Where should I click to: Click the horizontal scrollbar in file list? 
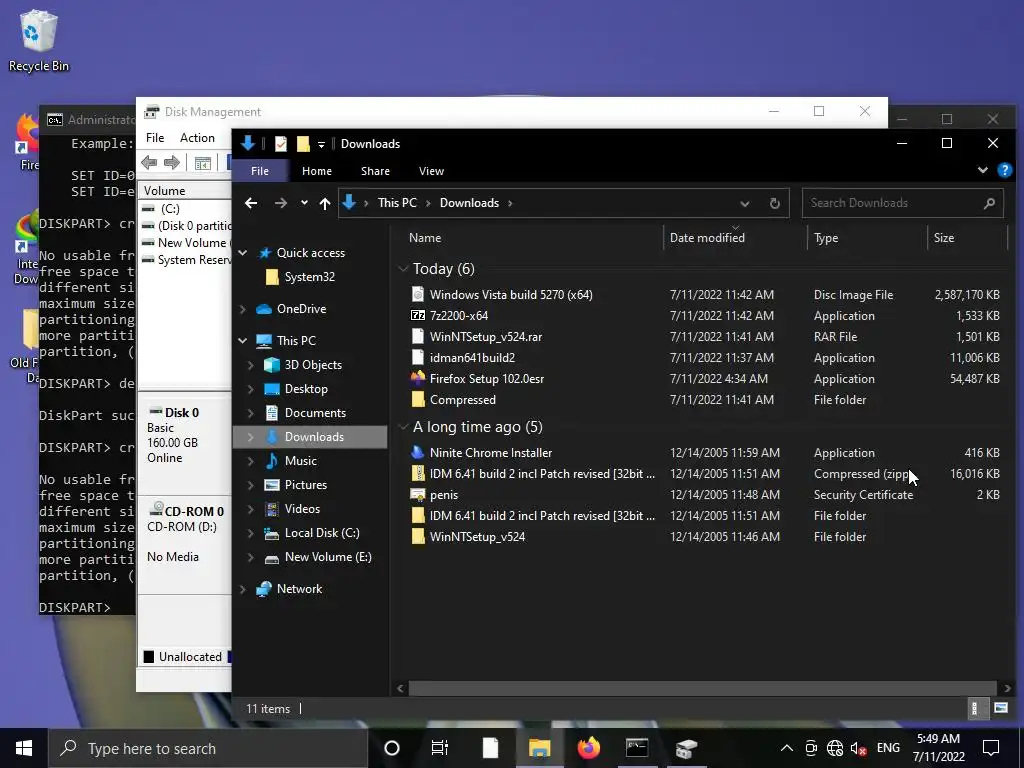(x=702, y=688)
